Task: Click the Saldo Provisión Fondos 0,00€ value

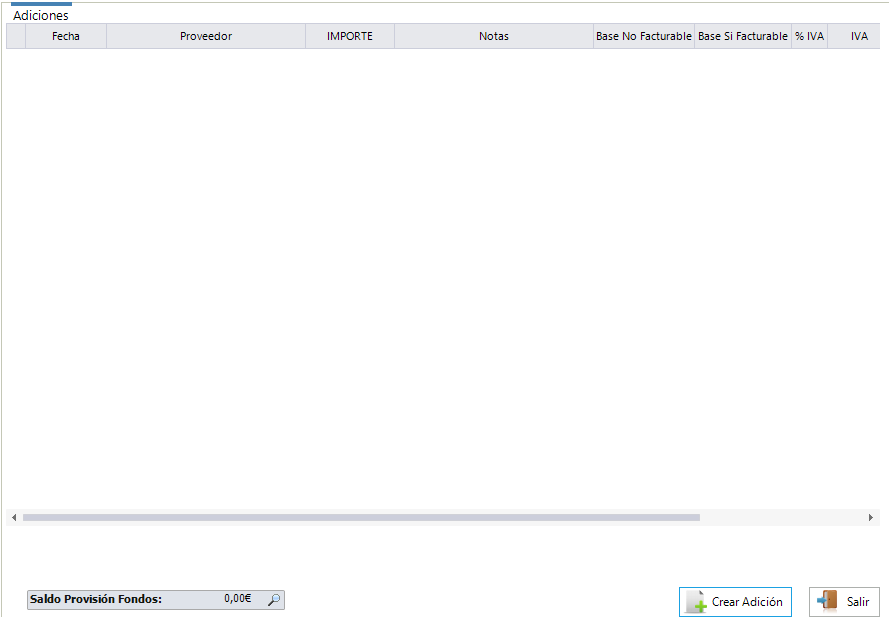Action: click(238, 598)
